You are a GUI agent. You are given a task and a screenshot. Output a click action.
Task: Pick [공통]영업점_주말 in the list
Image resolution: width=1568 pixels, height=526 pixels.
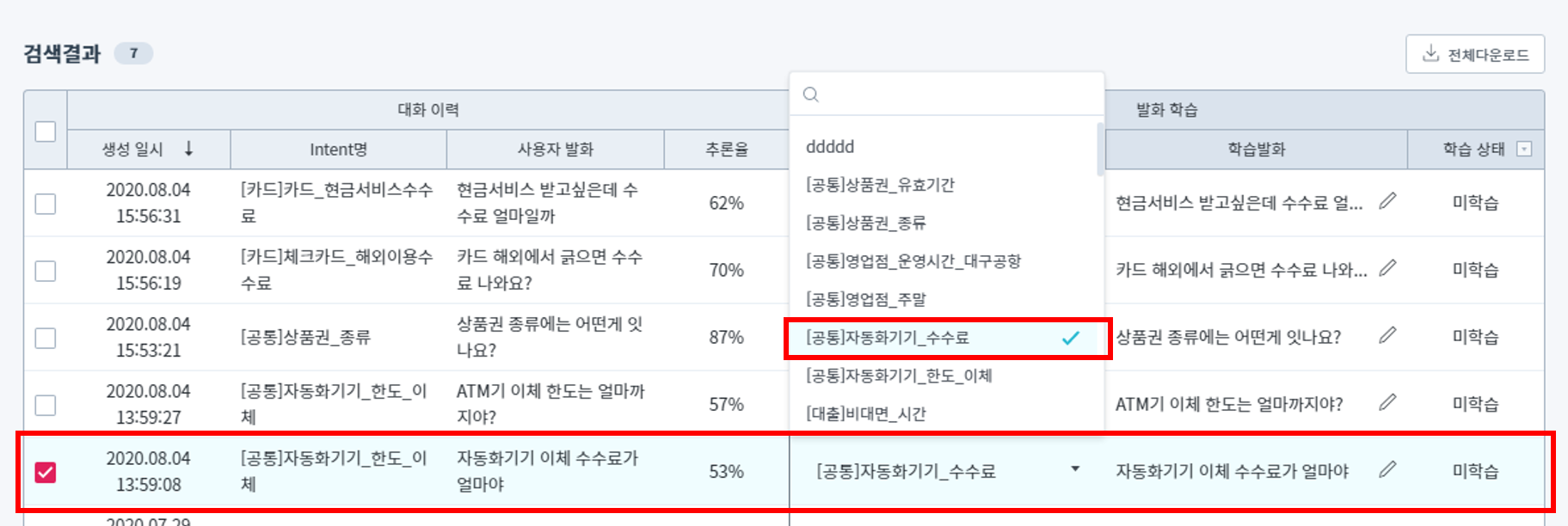(x=865, y=299)
